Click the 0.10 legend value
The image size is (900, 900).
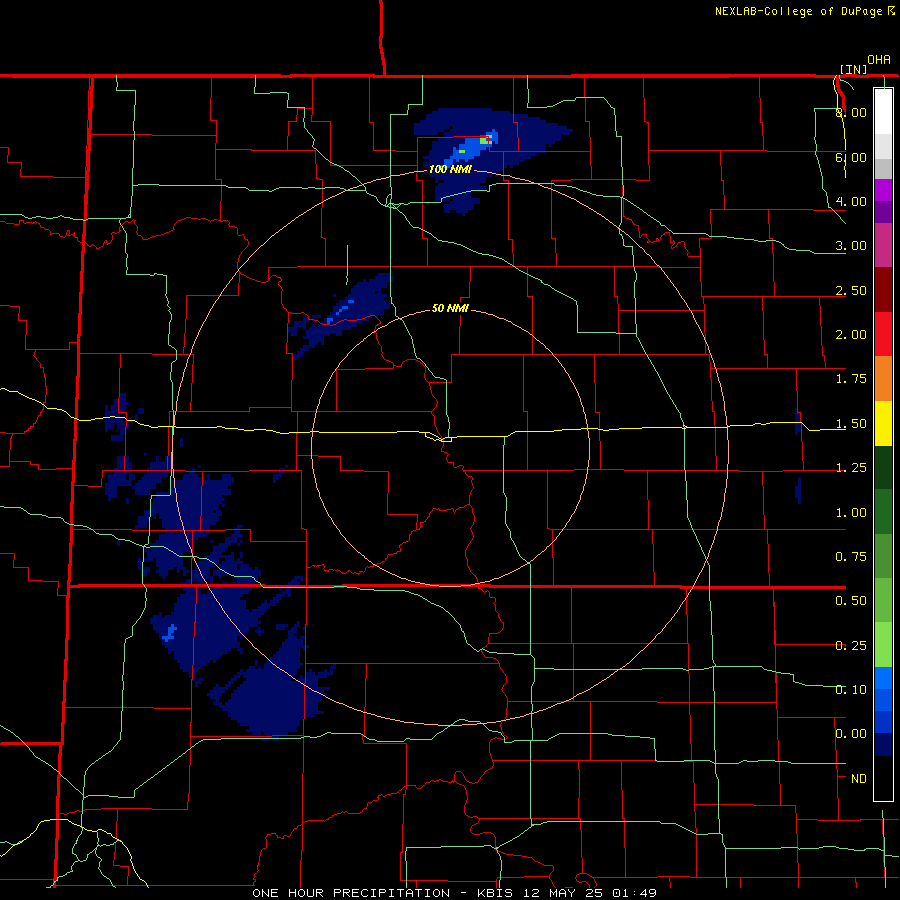pyautogui.click(x=851, y=690)
